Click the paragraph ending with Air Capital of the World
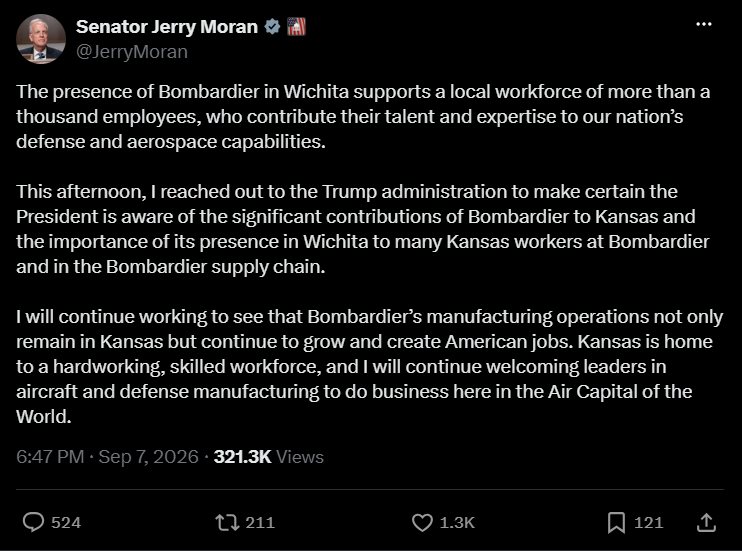The width and height of the screenshot is (742, 551). pos(370,366)
